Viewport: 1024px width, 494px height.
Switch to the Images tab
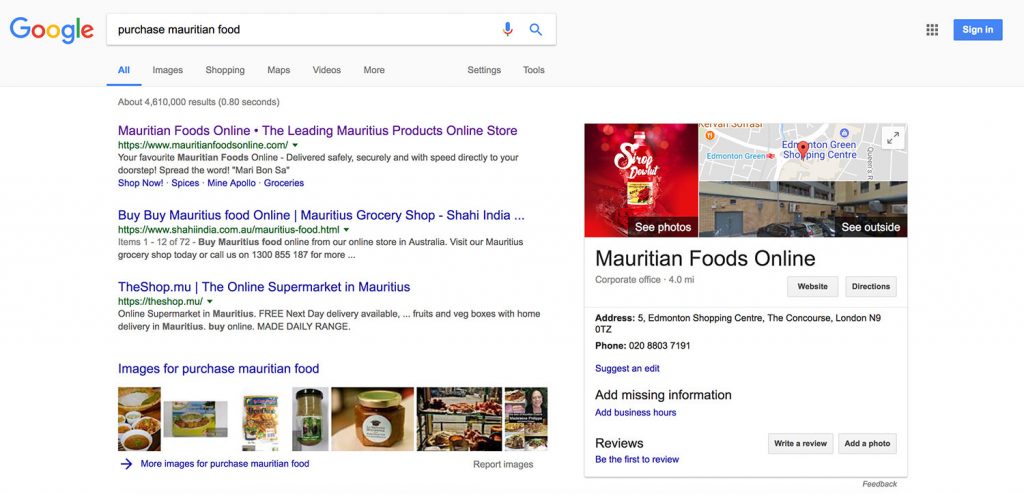168,70
